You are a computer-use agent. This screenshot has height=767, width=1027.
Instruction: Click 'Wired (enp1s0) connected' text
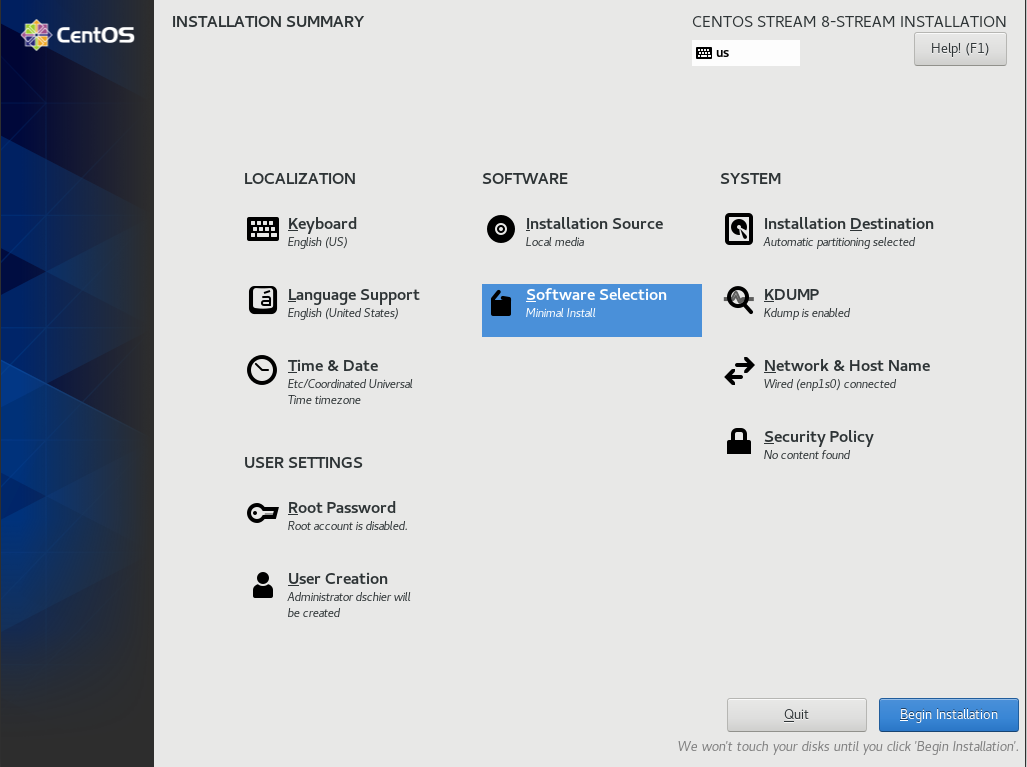[829, 384]
